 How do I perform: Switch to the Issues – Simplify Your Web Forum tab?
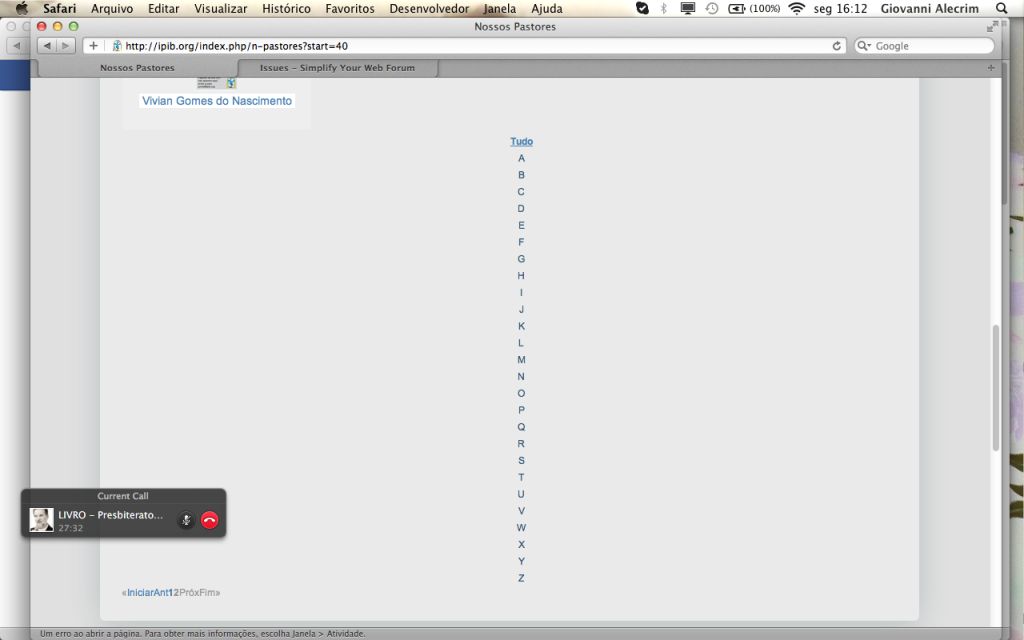click(337, 68)
